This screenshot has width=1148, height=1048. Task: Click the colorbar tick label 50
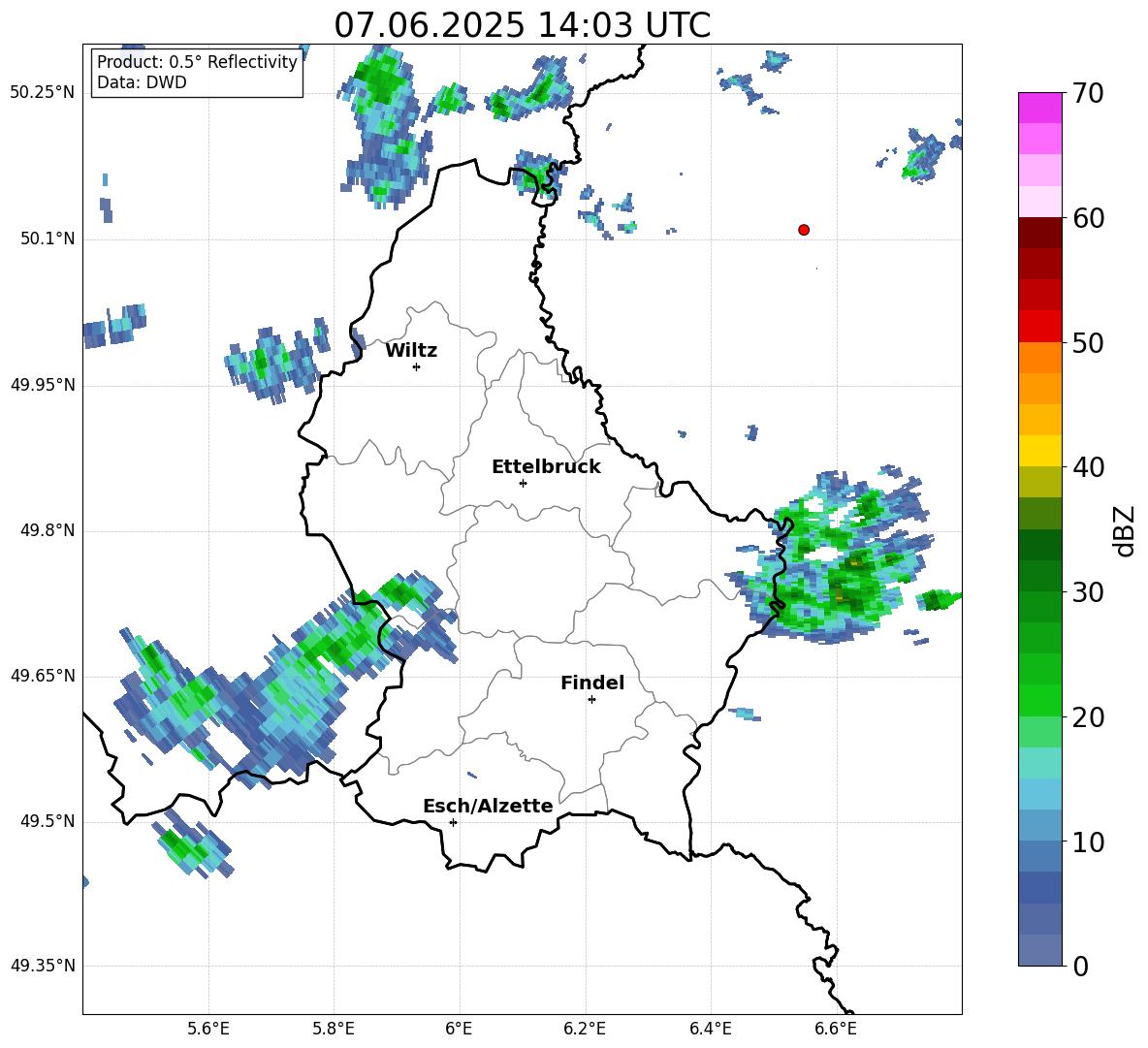(x=1088, y=342)
